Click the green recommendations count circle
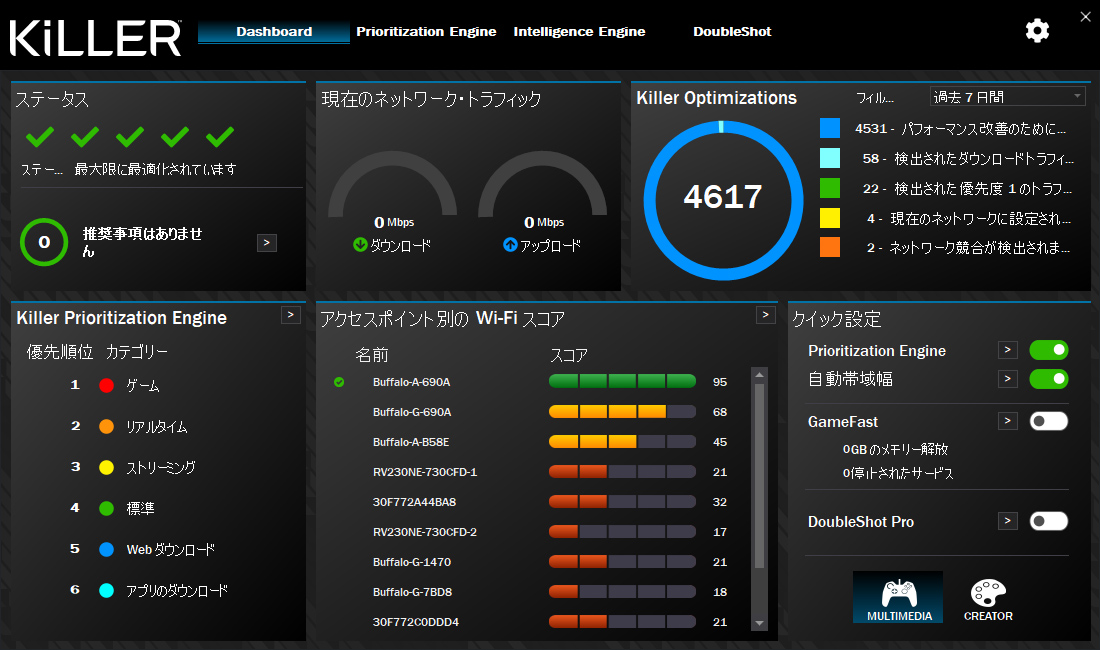 point(44,243)
